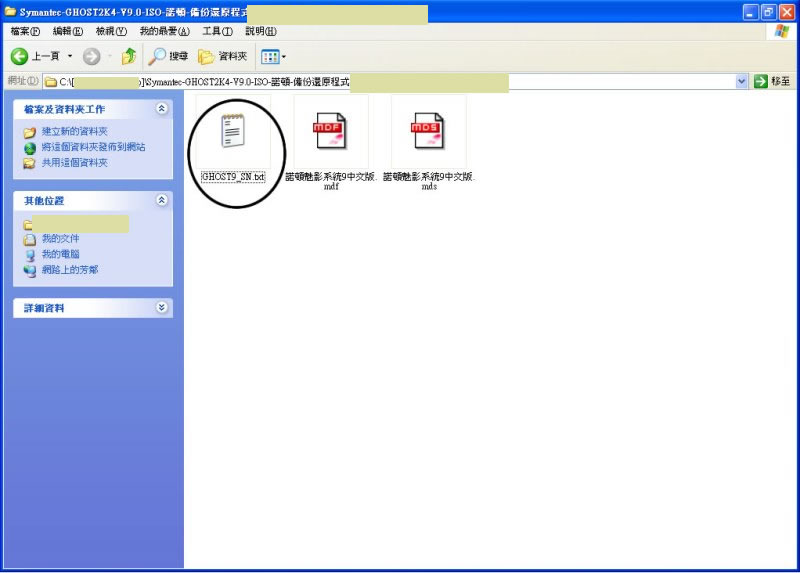Open the Back history dropdown arrow
This screenshot has height=573, width=800.
click(x=70, y=56)
